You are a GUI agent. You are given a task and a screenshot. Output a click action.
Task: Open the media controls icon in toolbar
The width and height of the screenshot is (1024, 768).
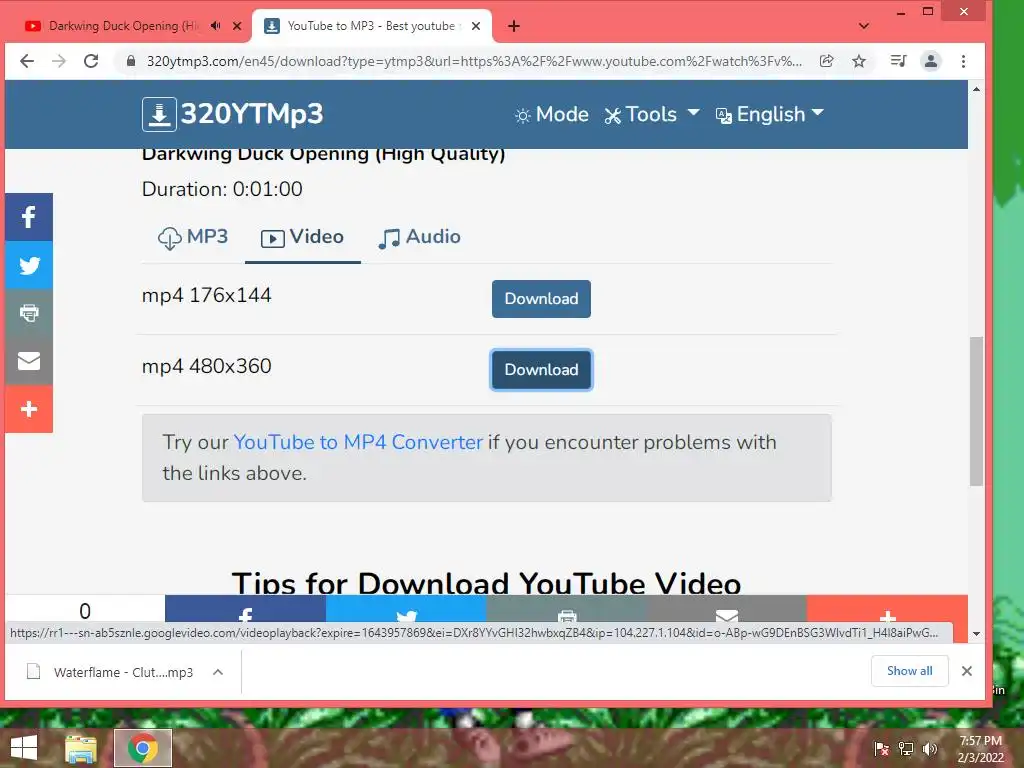click(898, 61)
